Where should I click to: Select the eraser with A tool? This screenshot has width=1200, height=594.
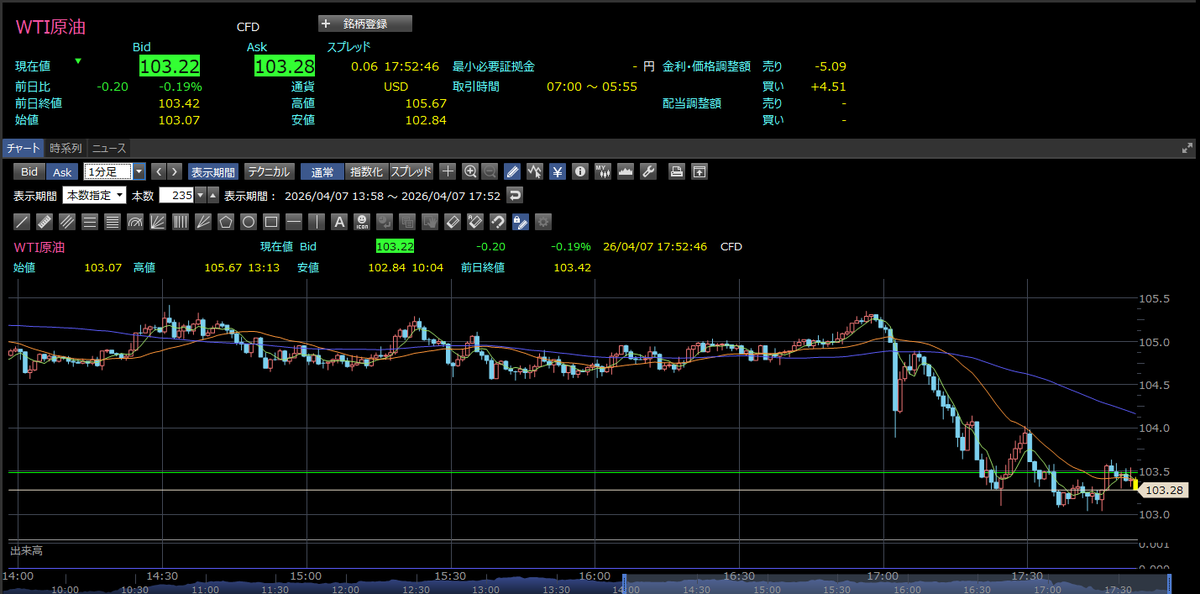tap(475, 221)
